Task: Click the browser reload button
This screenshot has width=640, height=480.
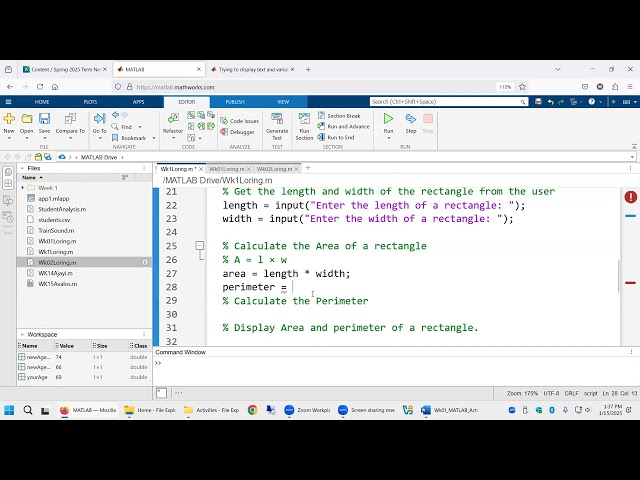Action: (x=40, y=87)
